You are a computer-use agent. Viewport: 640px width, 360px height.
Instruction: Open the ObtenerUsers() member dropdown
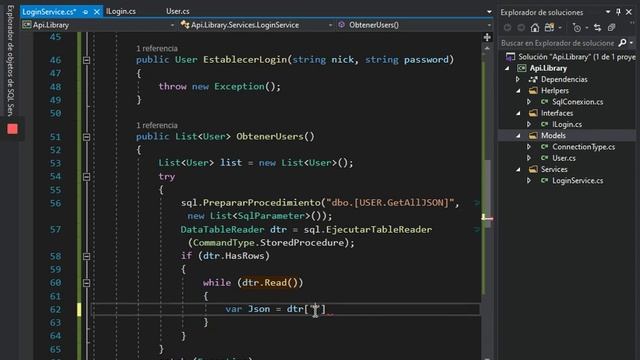click(489, 25)
